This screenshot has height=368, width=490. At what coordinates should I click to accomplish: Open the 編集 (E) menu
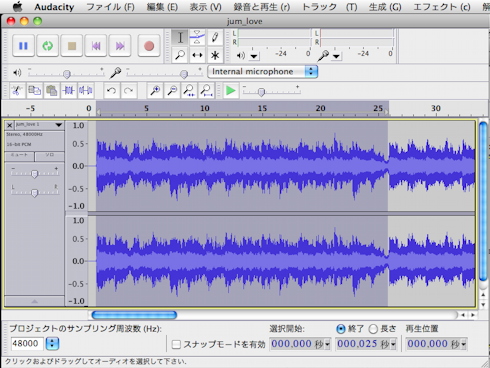pos(162,7)
